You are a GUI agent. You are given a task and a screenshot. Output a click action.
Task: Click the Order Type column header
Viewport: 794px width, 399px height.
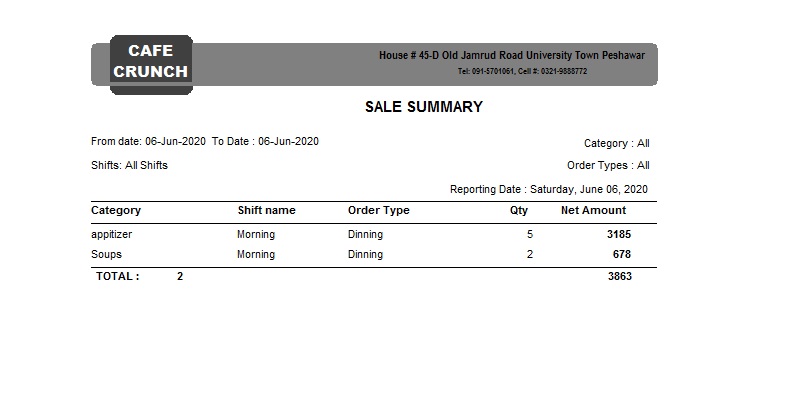pos(379,211)
